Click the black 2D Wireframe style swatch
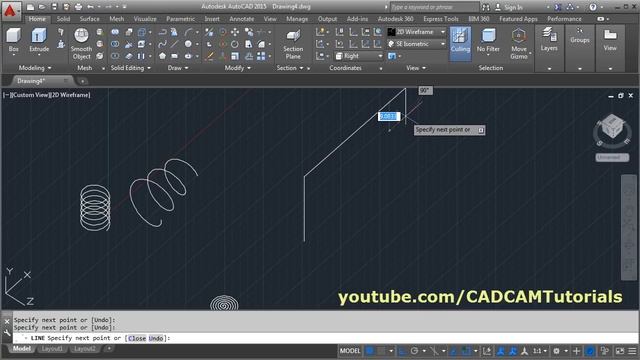The width and height of the screenshot is (640, 360). coord(391,32)
